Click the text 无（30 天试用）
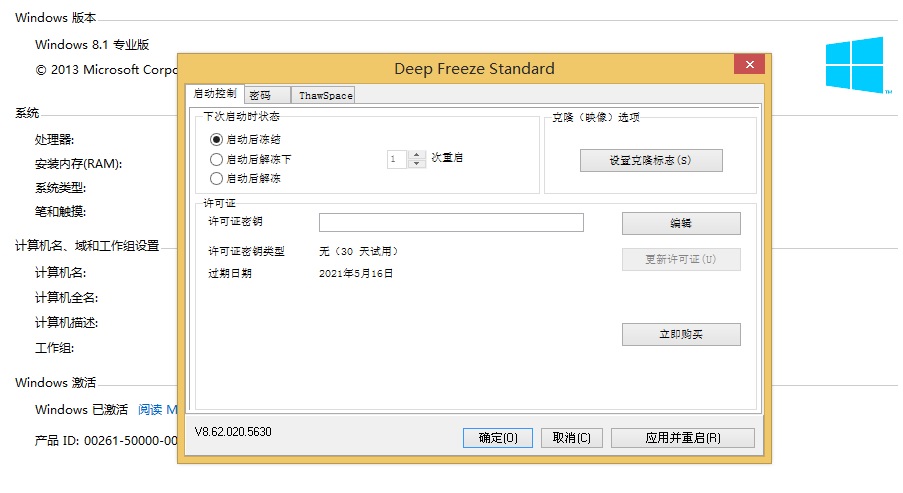Image resolution: width=903 pixels, height=493 pixels. pyautogui.click(x=358, y=252)
